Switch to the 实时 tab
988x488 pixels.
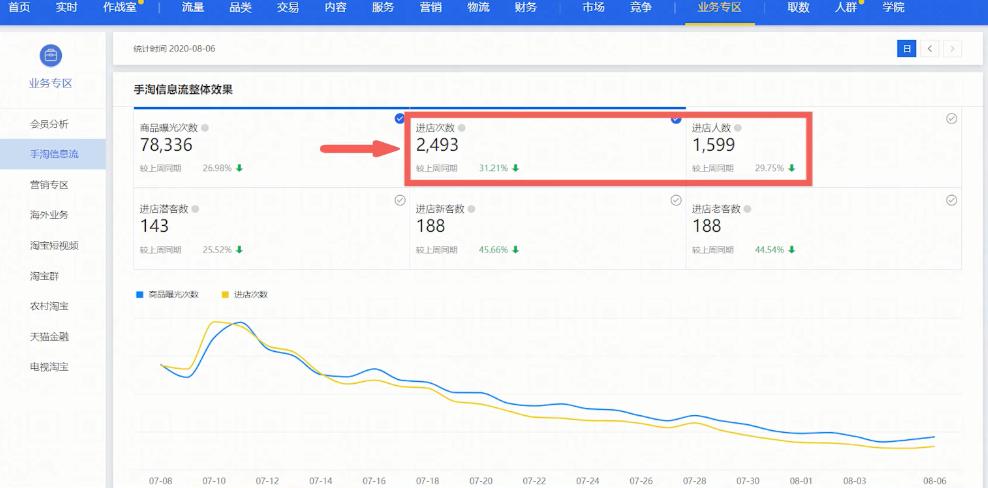tap(66, 8)
